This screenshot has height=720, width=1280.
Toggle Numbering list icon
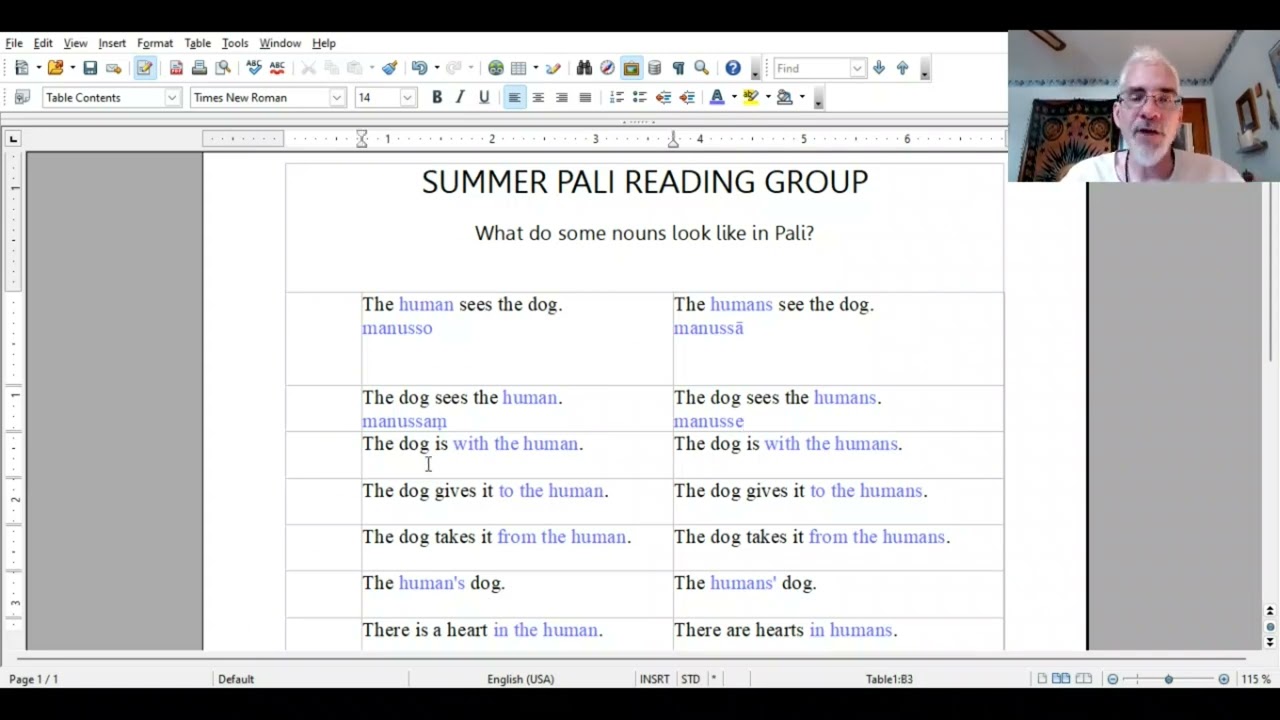click(616, 97)
